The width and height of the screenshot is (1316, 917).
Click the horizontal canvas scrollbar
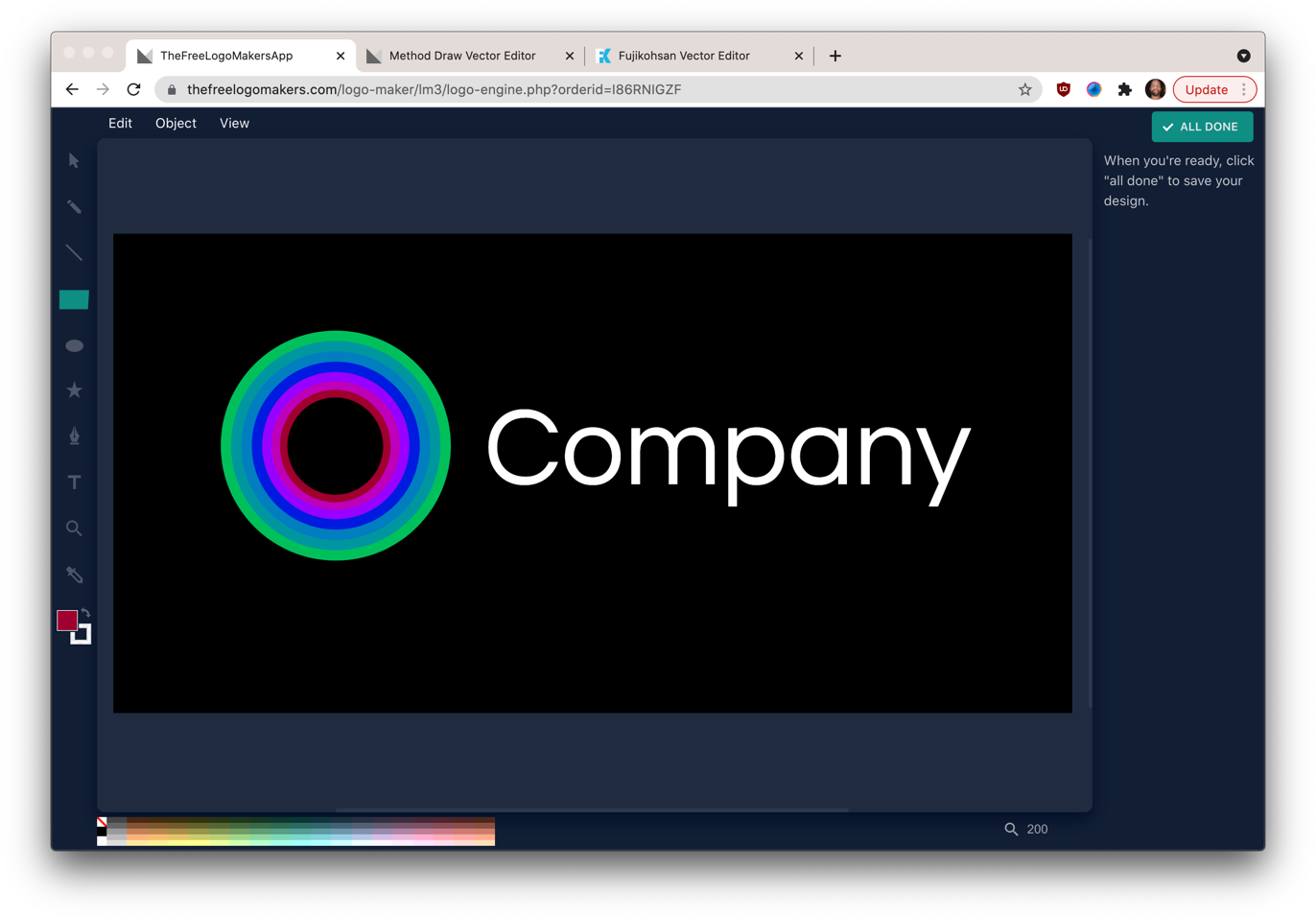[x=593, y=810]
